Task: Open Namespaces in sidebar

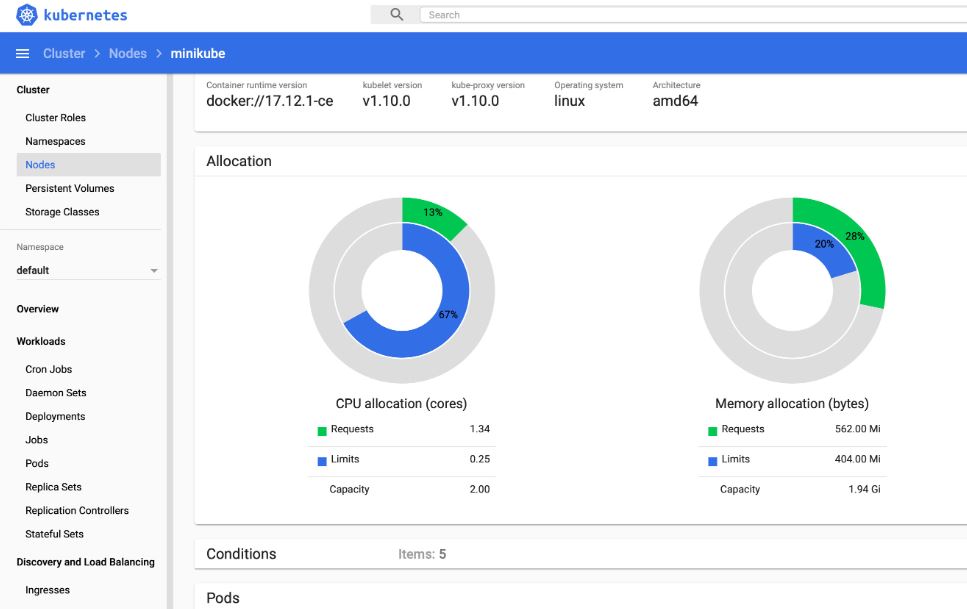Action: (56, 141)
